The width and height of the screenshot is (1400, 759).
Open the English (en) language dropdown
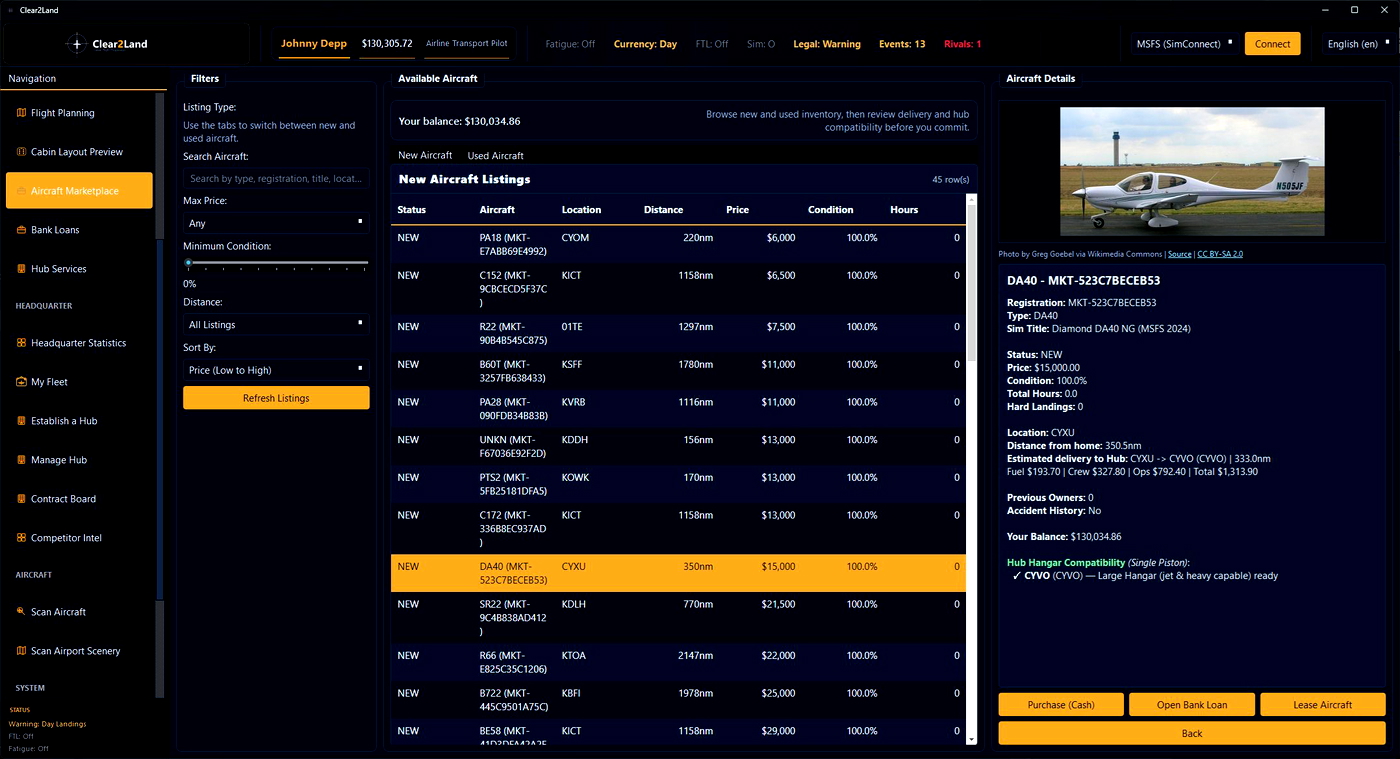coord(1357,44)
